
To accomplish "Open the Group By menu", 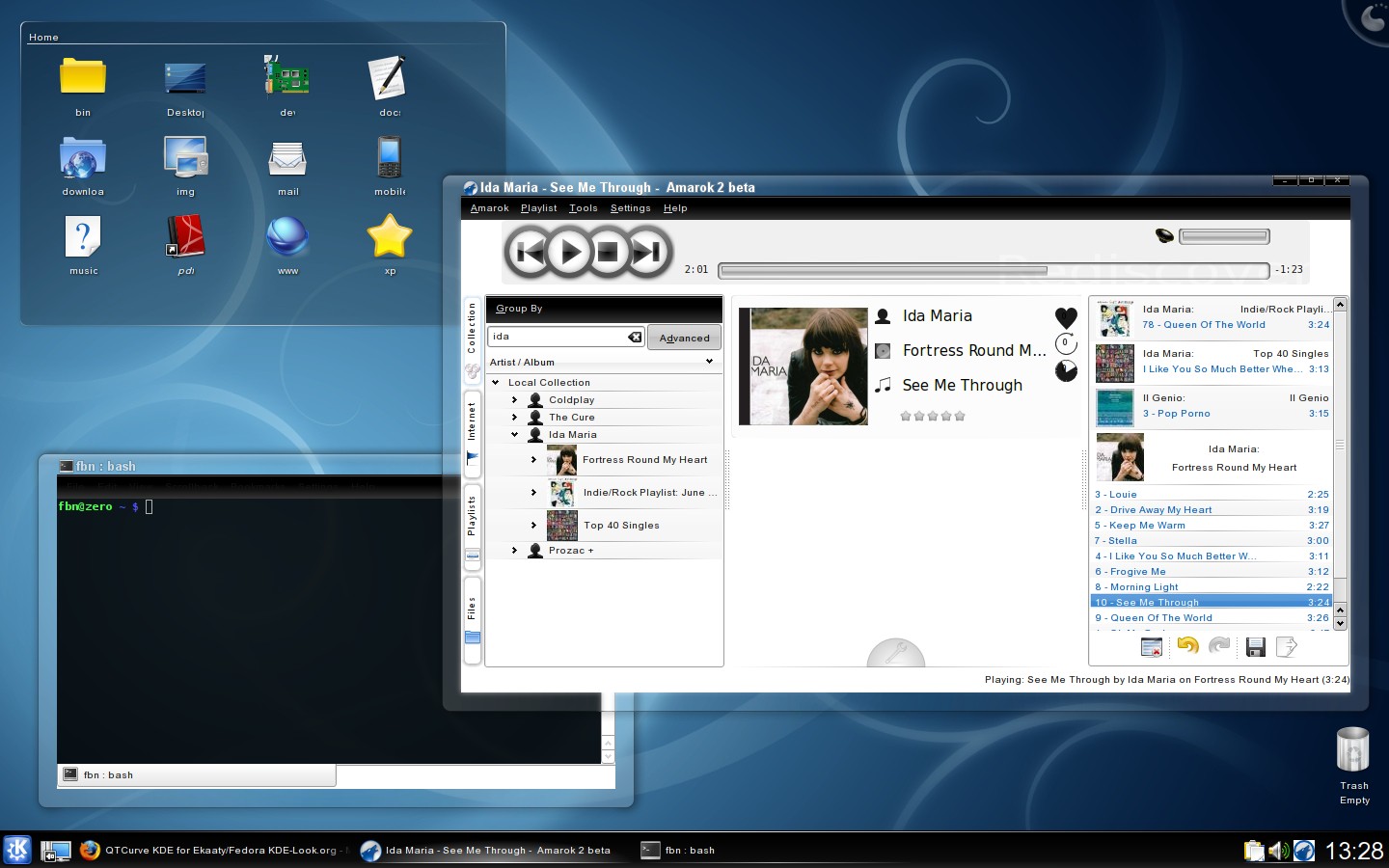I will click(x=519, y=309).
